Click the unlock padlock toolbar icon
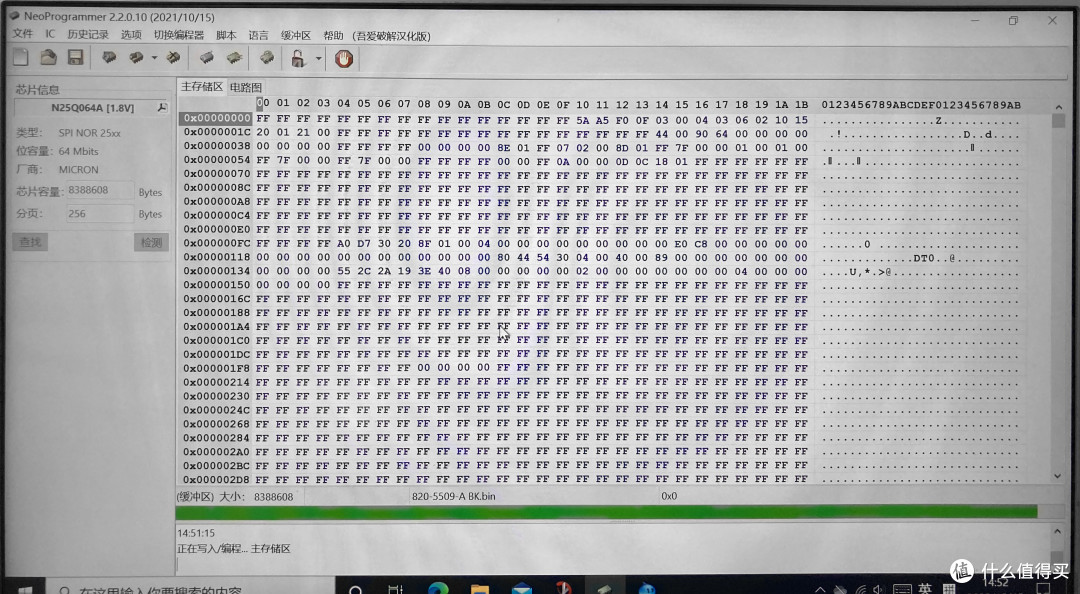 [298, 58]
